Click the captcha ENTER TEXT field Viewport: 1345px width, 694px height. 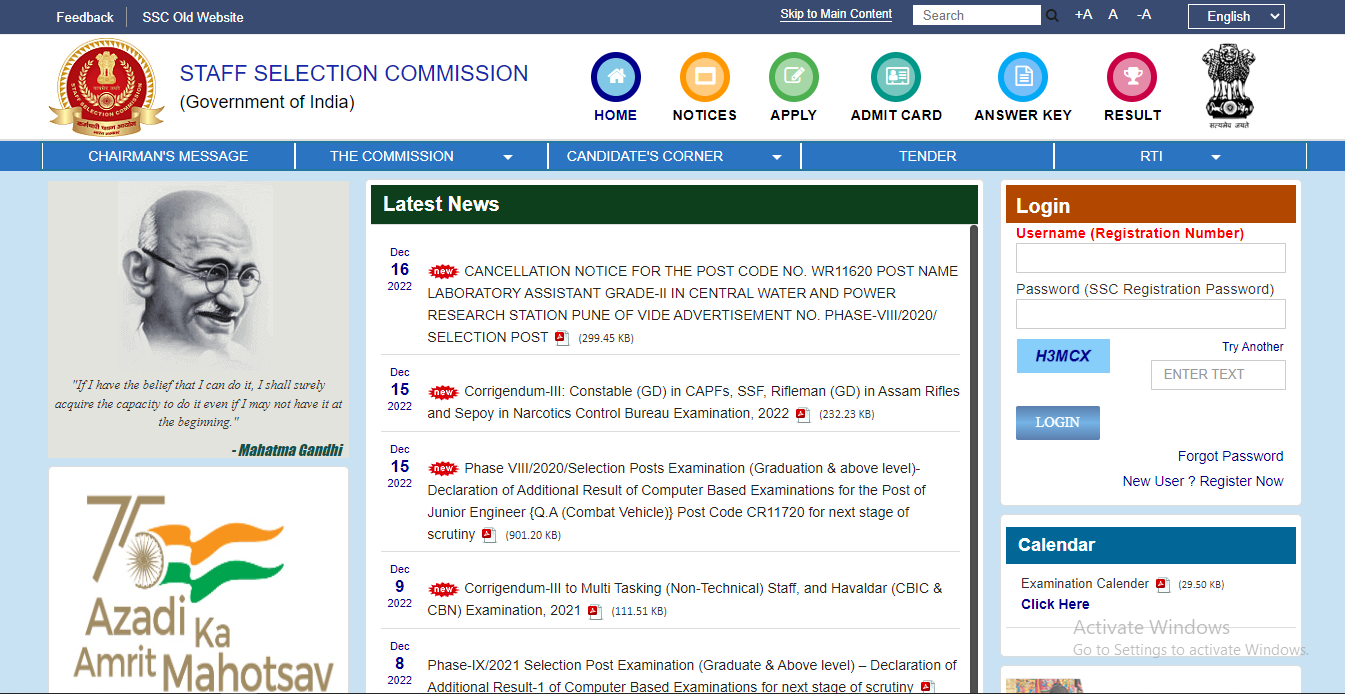click(x=1218, y=375)
